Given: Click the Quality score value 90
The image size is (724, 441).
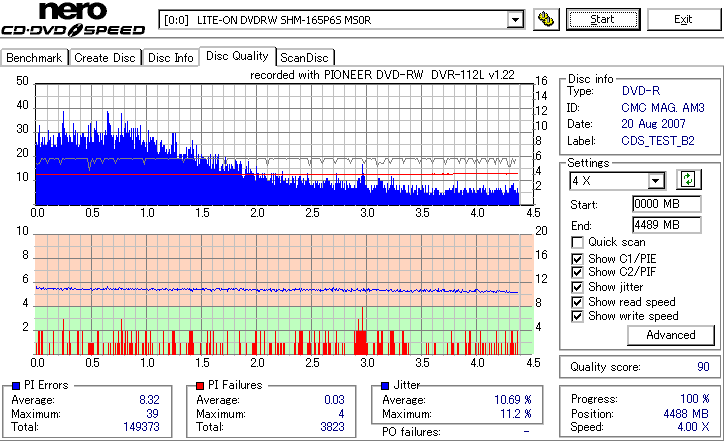Looking at the screenshot, I should coord(703,367).
